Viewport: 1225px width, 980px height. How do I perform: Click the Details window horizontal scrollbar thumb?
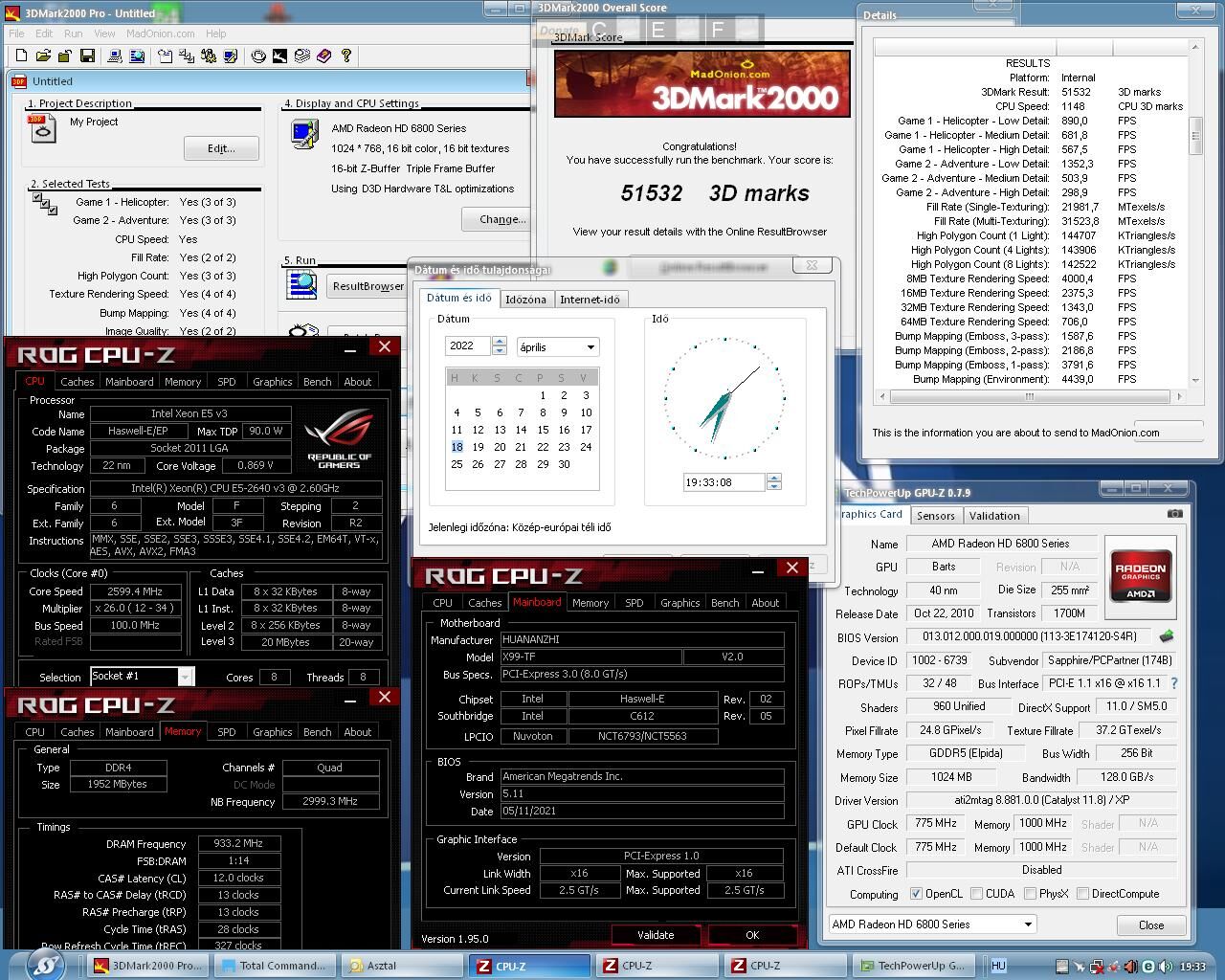click(x=1029, y=396)
